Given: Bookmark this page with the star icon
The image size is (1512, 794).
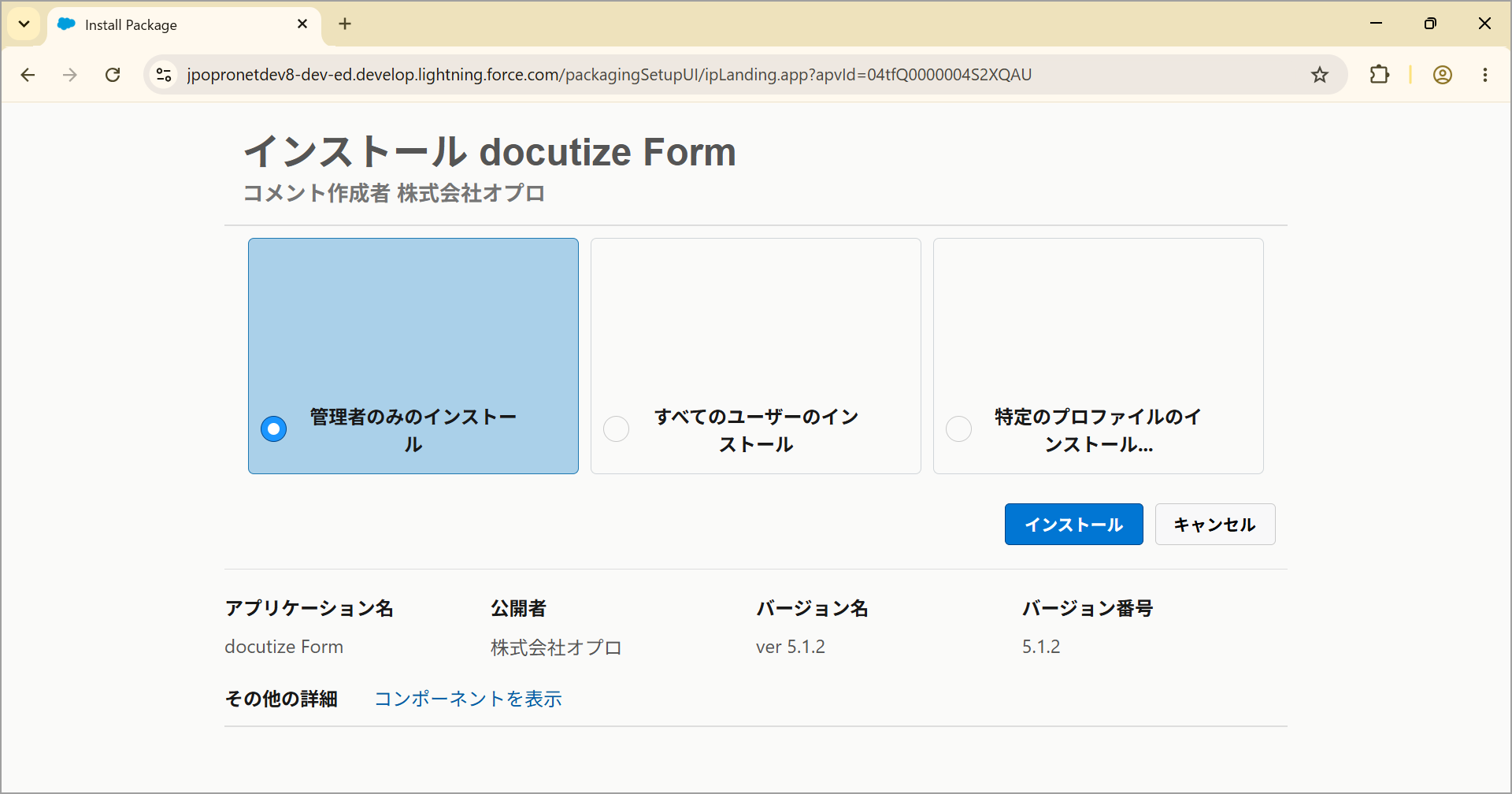Looking at the screenshot, I should [x=1320, y=75].
